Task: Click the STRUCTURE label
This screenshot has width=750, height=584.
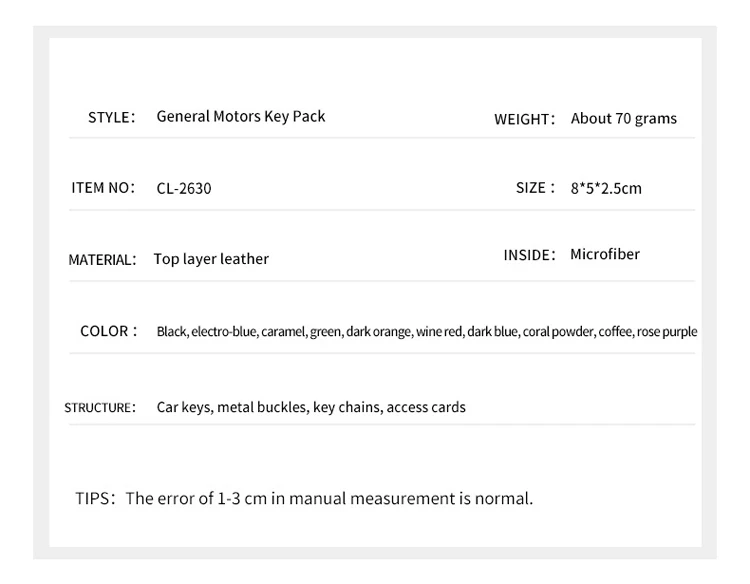Action: pyautogui.click(x=99, y=407)
